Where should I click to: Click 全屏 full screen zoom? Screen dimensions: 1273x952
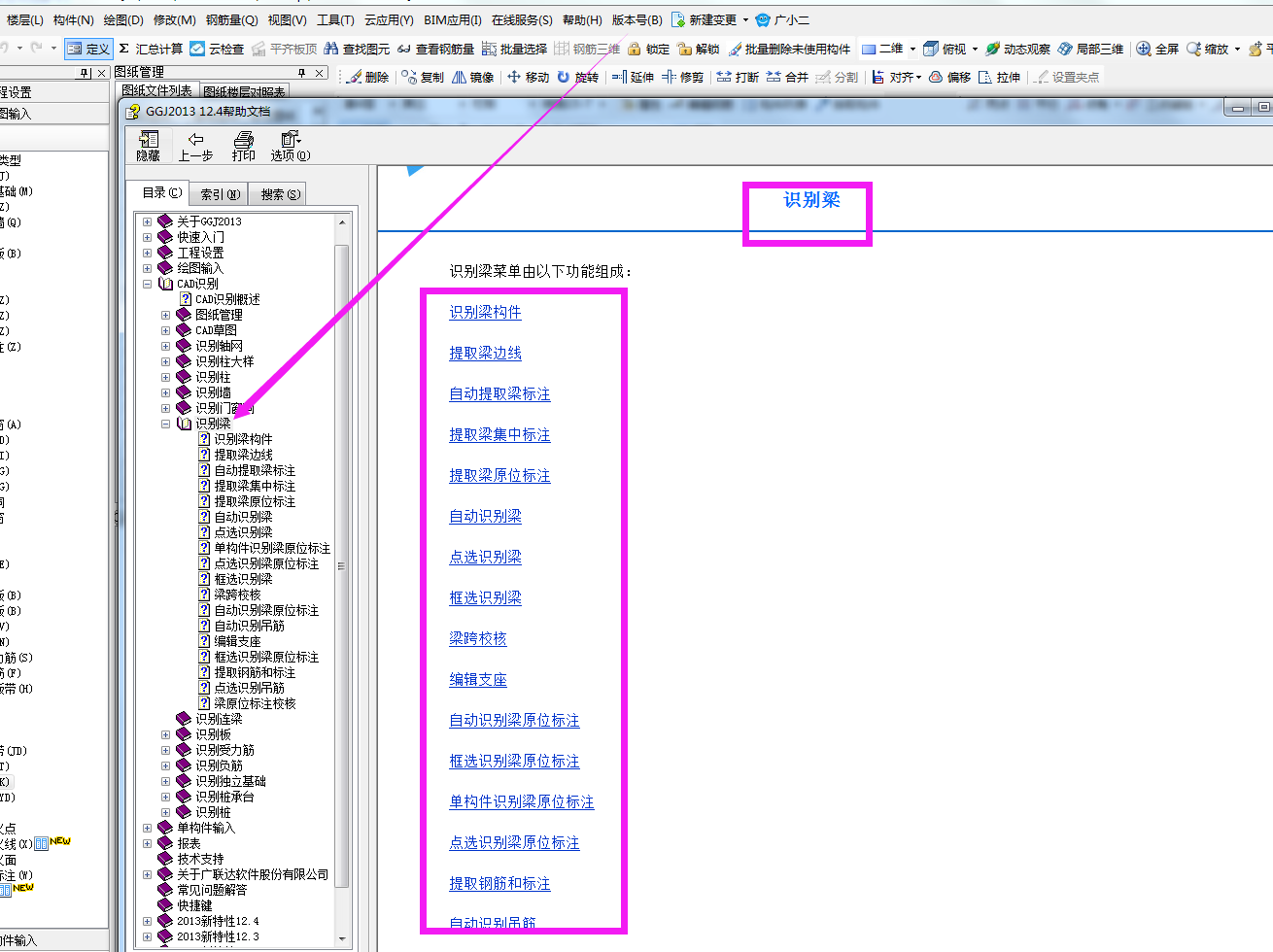click(x=1157, y=49)
